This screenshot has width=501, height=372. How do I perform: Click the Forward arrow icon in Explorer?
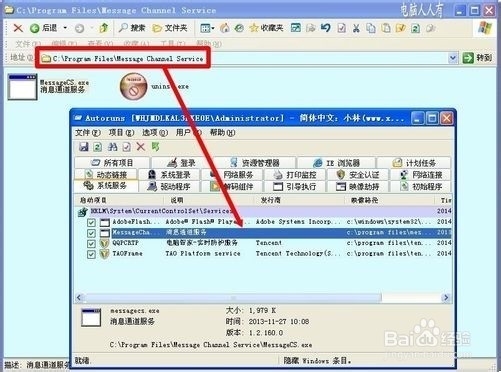[79, 28]
